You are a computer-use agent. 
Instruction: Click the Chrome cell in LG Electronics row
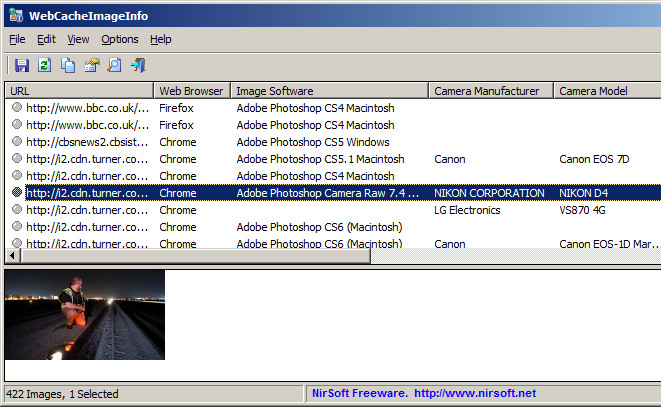tap(178, 210)
